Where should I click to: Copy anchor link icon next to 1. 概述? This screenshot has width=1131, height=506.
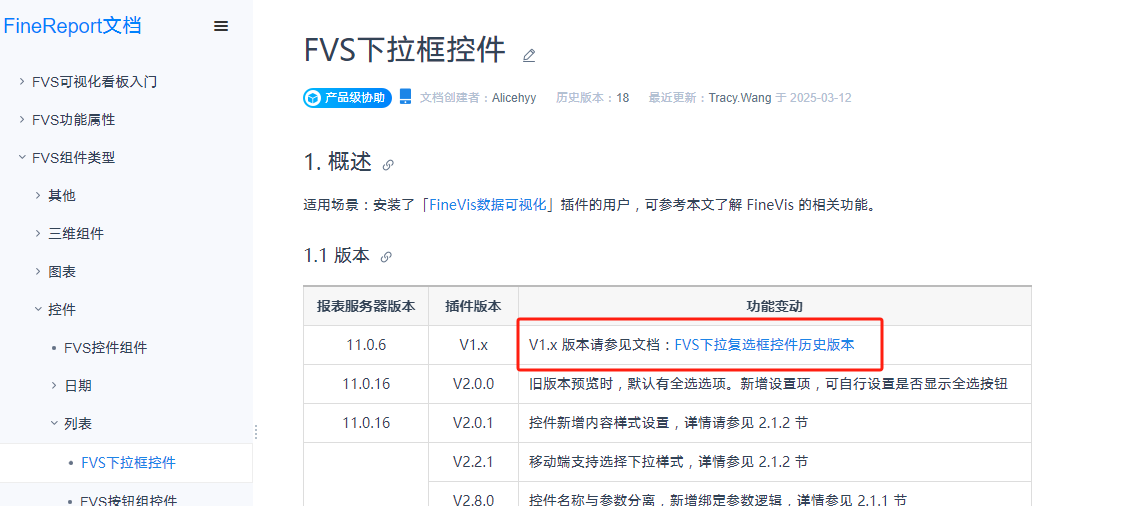click(x=388, y=164)
